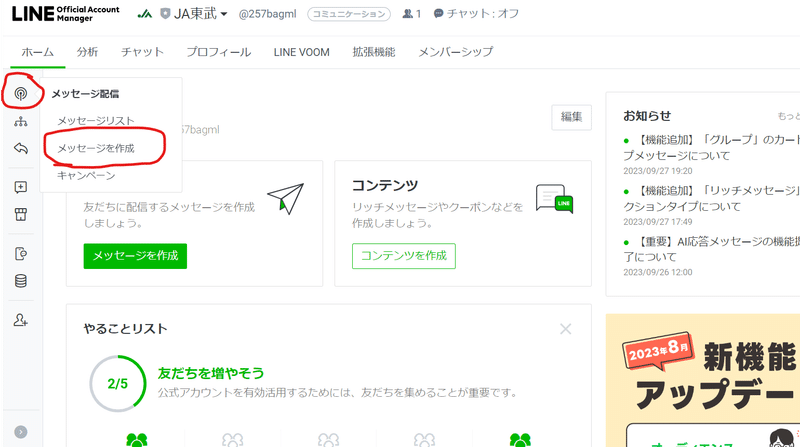Open the もっと見る link in お知らせ
800x447 pixels.
(788, 116)
